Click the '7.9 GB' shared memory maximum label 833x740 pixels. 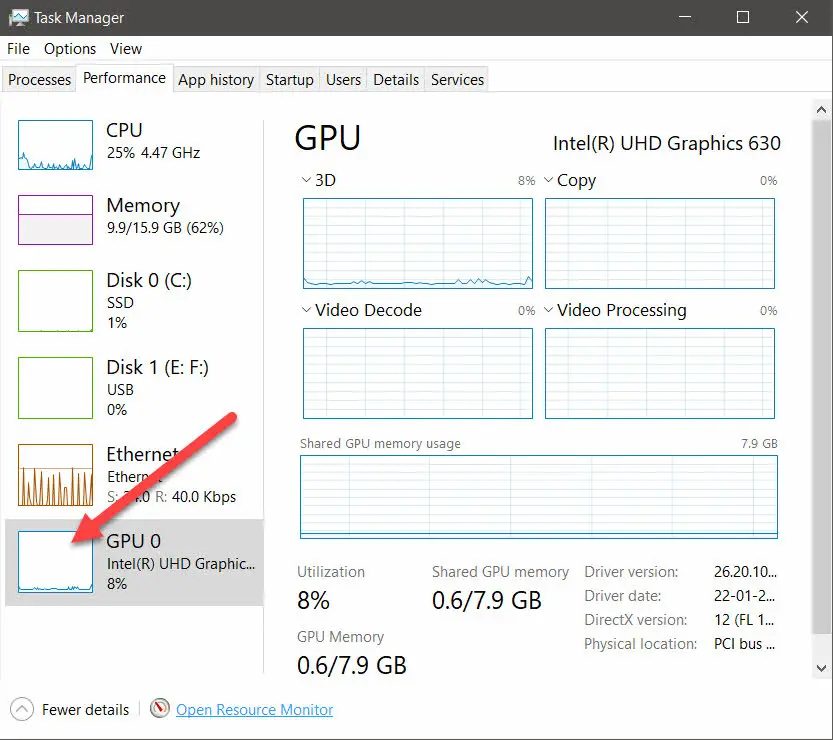click(x=759, y=444)
